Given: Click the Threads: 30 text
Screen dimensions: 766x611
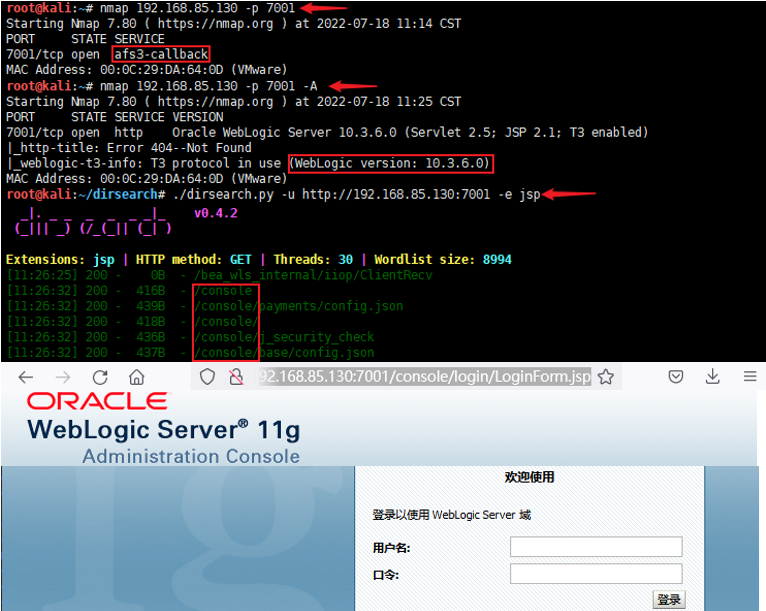Looking at the screenshot, I should click(313, 259).
